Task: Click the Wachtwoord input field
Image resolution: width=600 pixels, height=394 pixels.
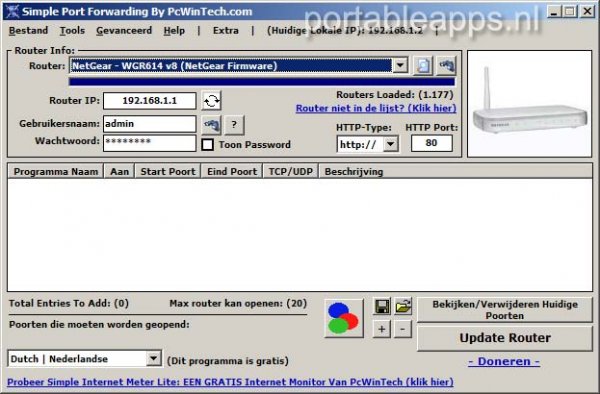Action: pos(150,142)
